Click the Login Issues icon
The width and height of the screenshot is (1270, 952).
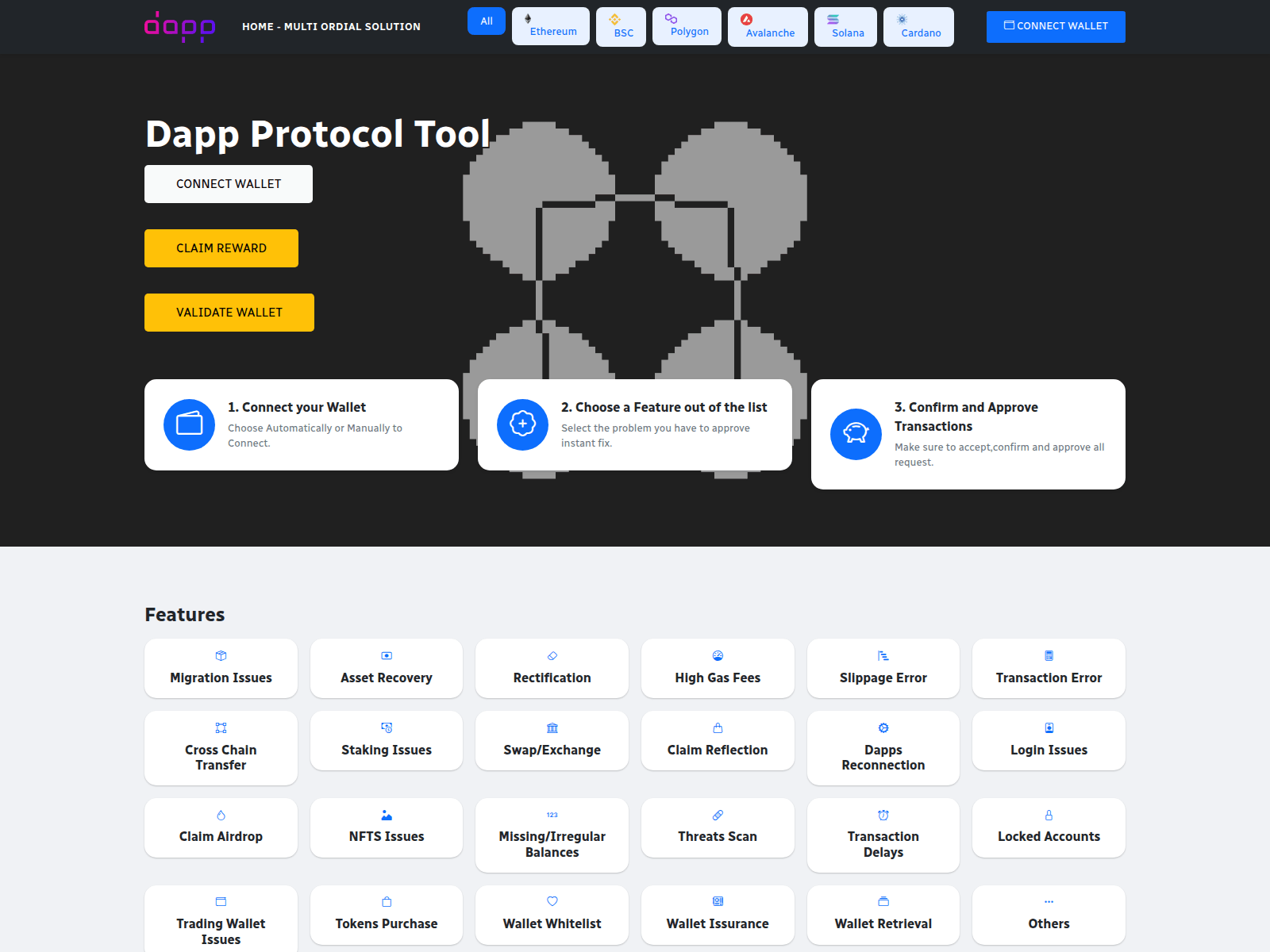pyautogui.click(x=1049, y=728)
